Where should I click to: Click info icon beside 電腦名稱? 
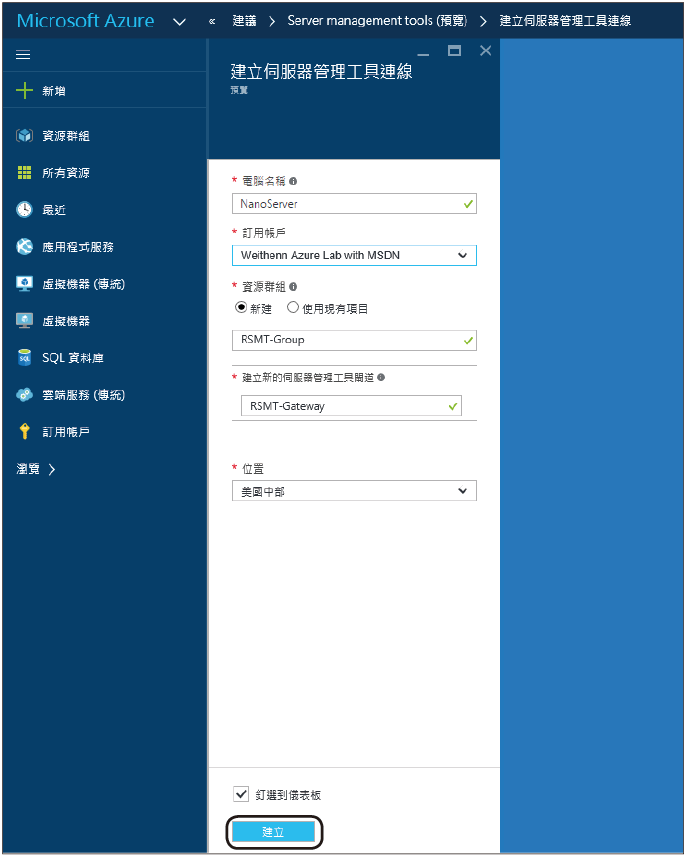click(x=293, y=181)
